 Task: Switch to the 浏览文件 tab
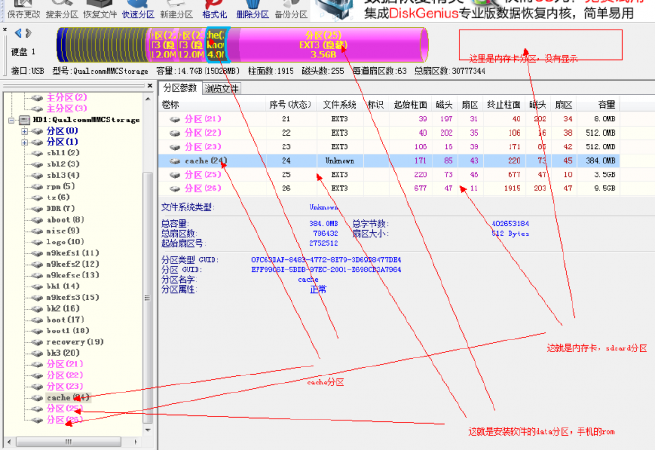(222, 89)
